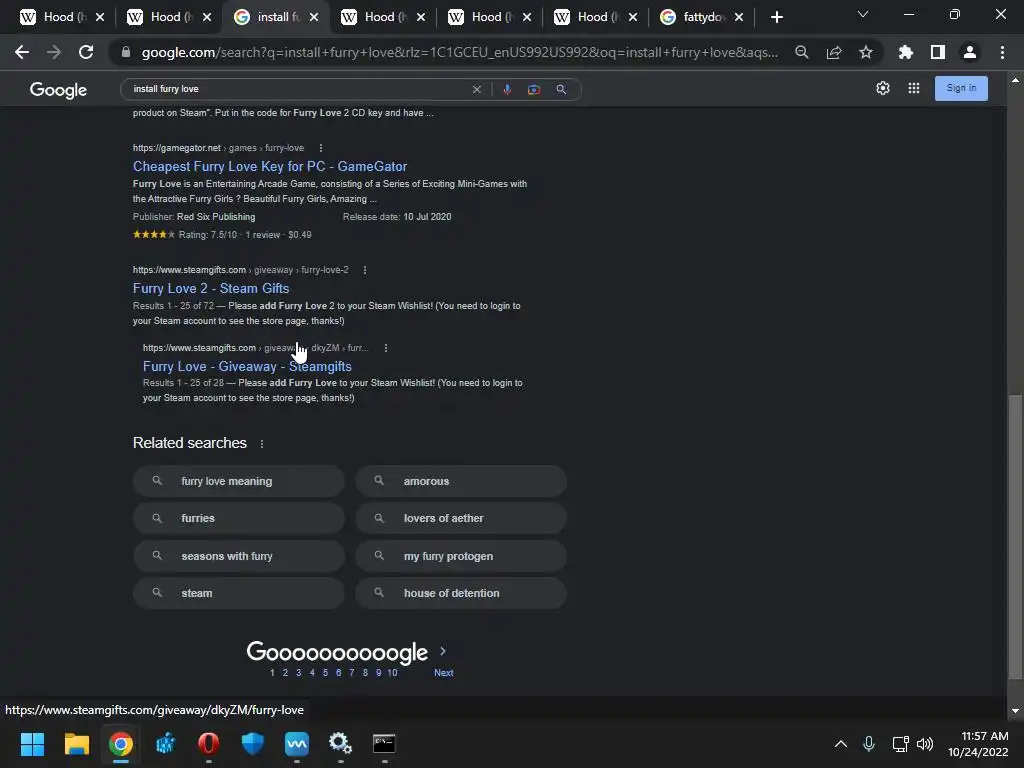Open the Related searches options menu
The height and width of the screenshot is (768, 1024).
[x=262, y=444]
